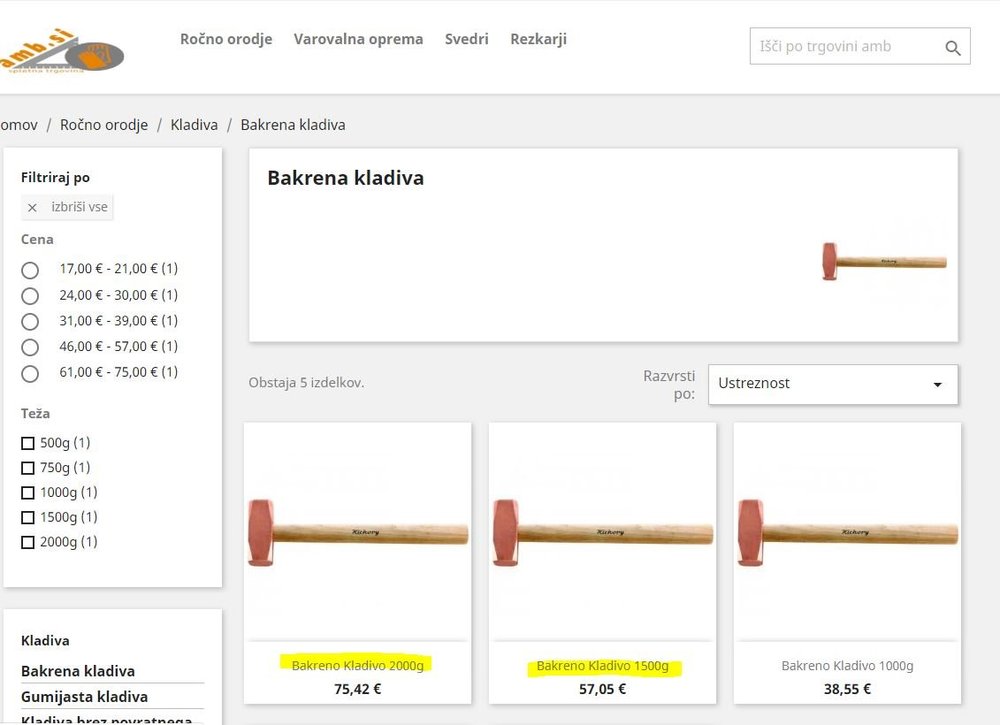Go to Ročno orodje breadcrumb

(x=104, y=125)
